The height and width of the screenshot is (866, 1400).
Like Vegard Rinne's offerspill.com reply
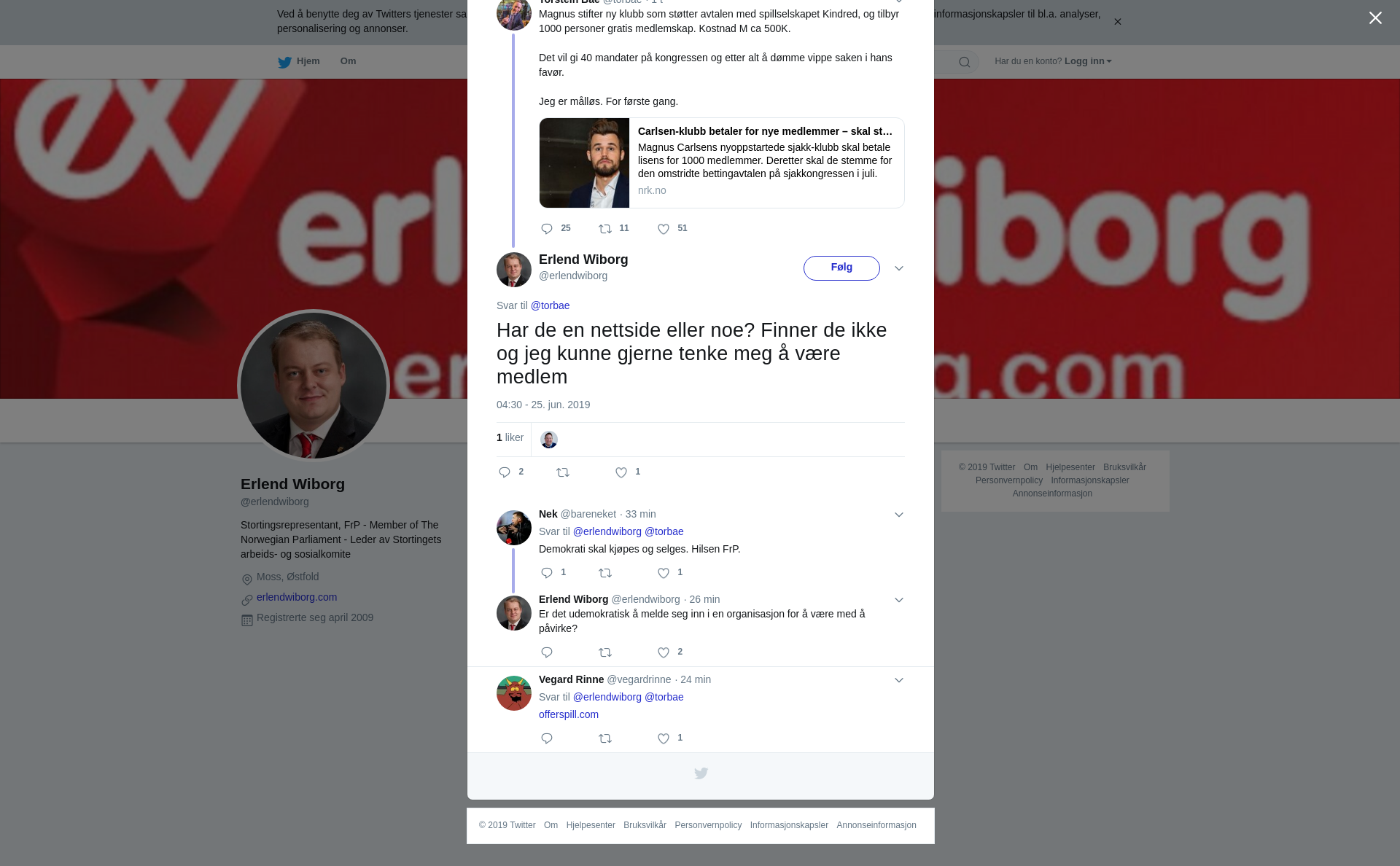click(x=664, y=739)
